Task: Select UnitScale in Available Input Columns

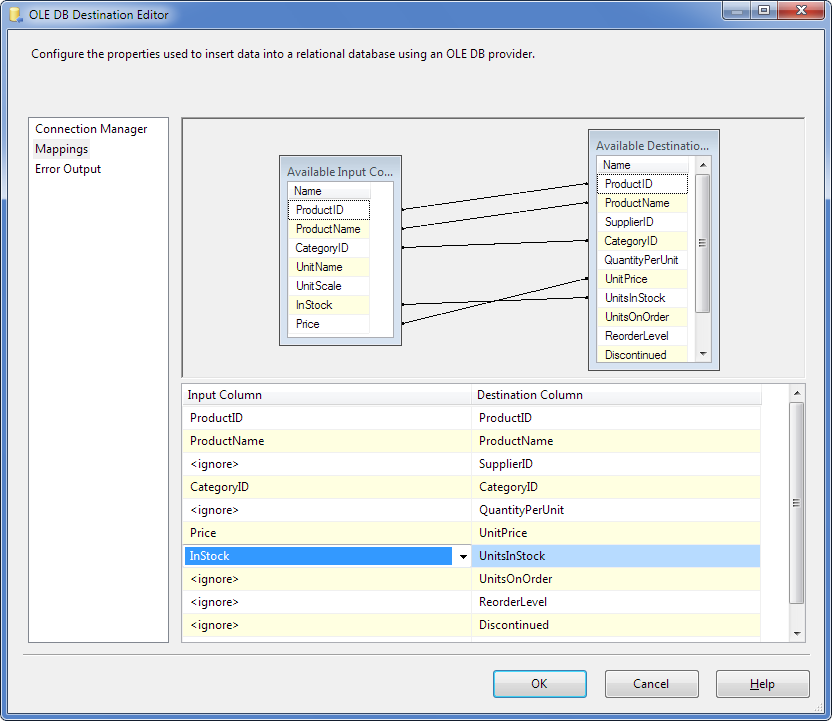Action: (x=318, y=286)
